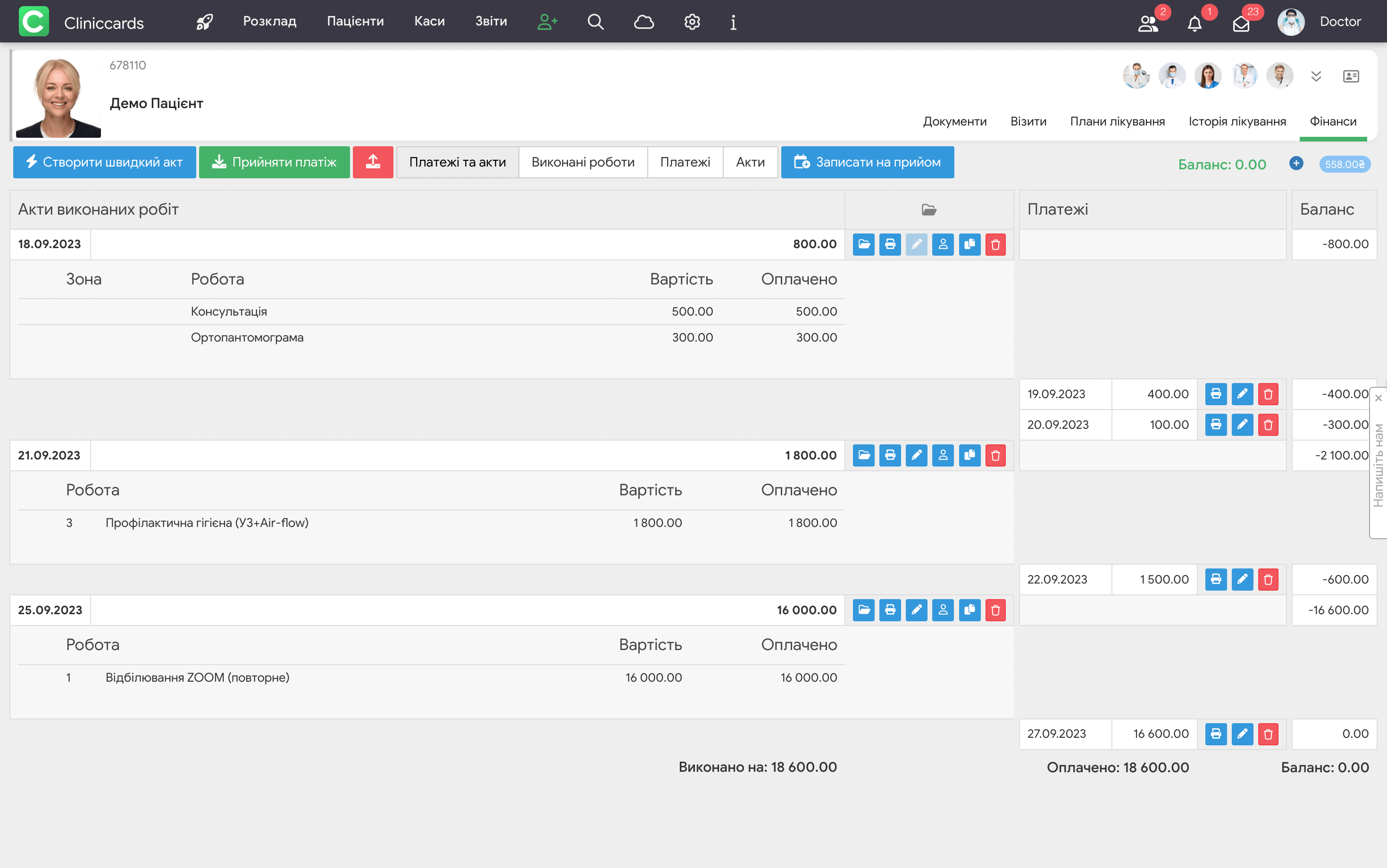Print the 18.09.2023 act
Image resolution: width=1387 pixels, height=868 pixels.
point(890,244)
